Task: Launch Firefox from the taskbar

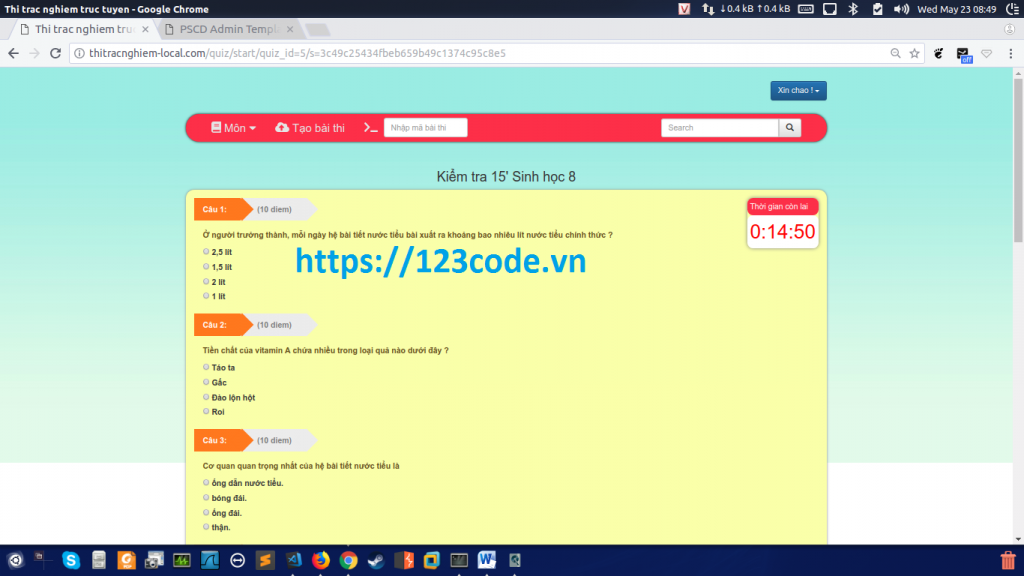Action: pos(321,560)
